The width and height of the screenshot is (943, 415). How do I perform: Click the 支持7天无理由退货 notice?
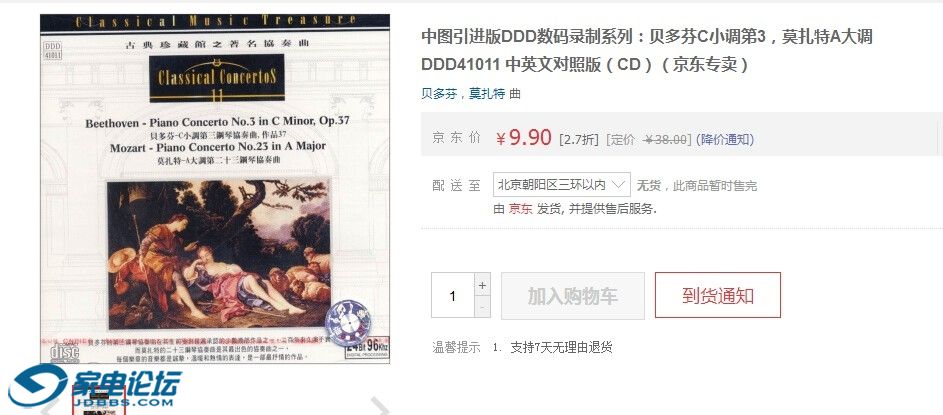(561, 347)
